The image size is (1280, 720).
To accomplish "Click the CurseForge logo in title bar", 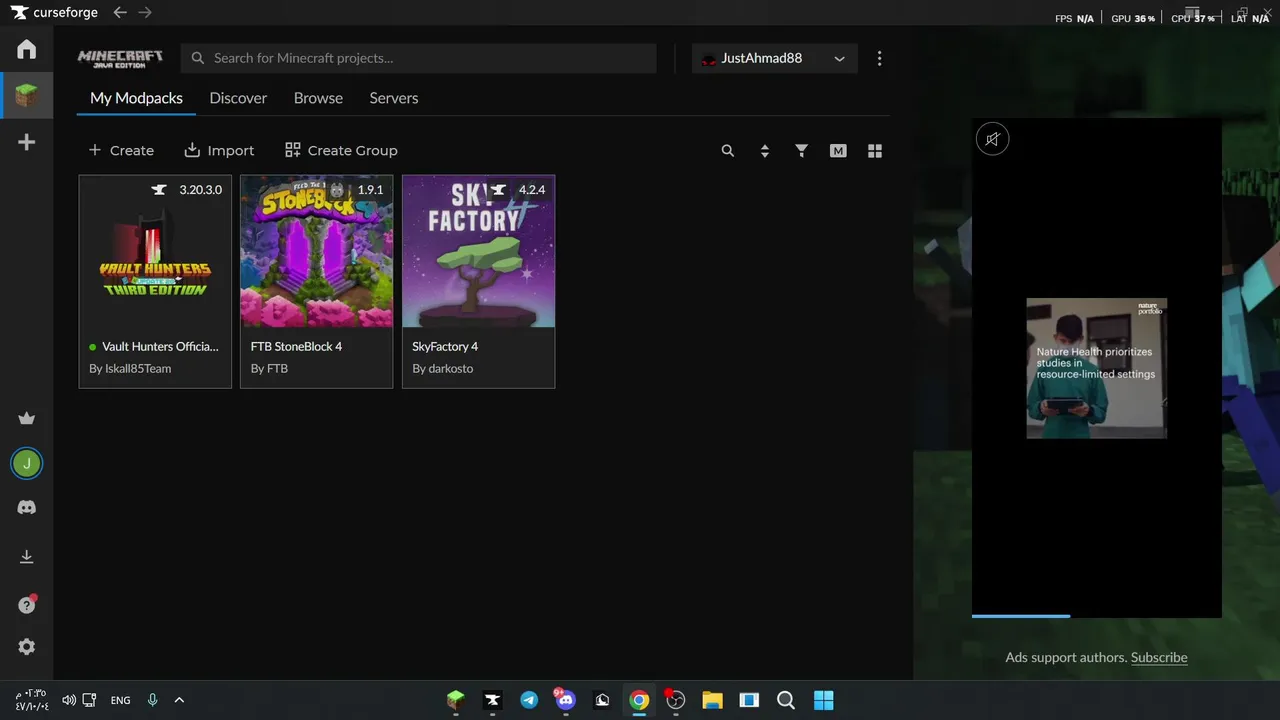I will (x=54, y=13).
